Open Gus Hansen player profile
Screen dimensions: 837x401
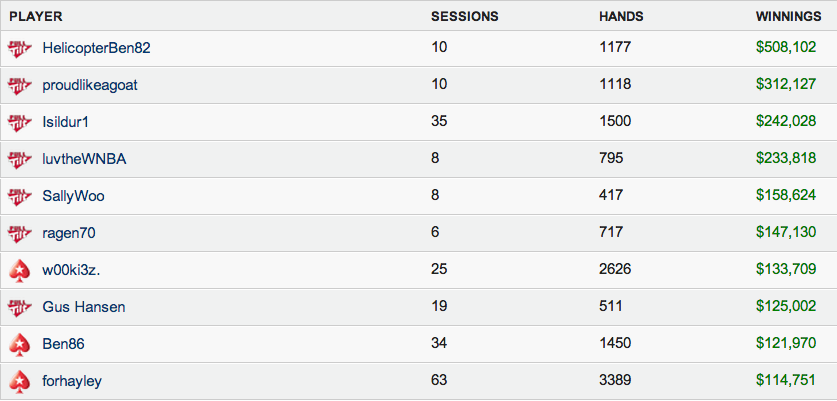pos(84,307)
